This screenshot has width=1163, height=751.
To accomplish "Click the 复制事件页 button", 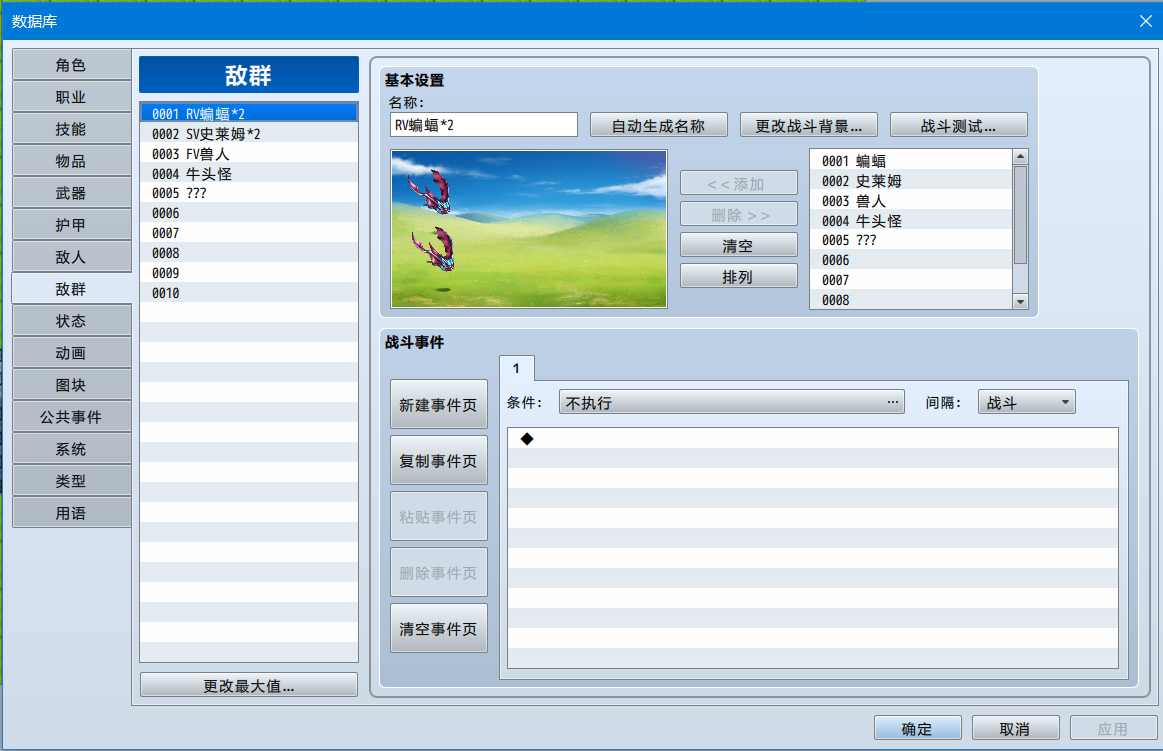I will tap(438, 460).
